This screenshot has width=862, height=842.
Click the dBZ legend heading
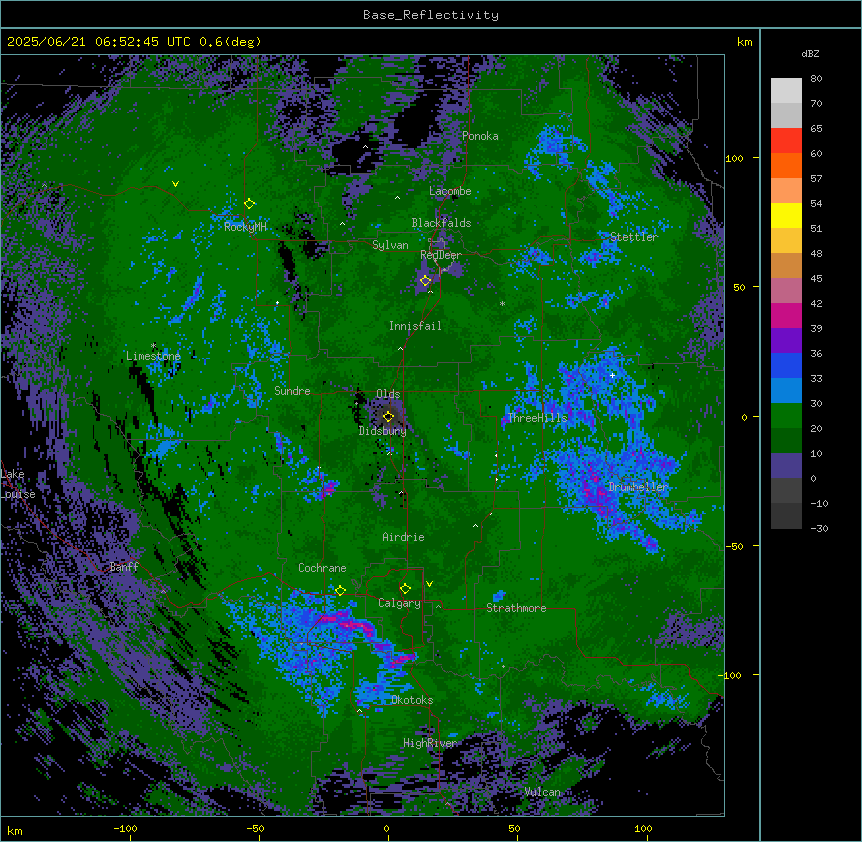coord(810,54)
